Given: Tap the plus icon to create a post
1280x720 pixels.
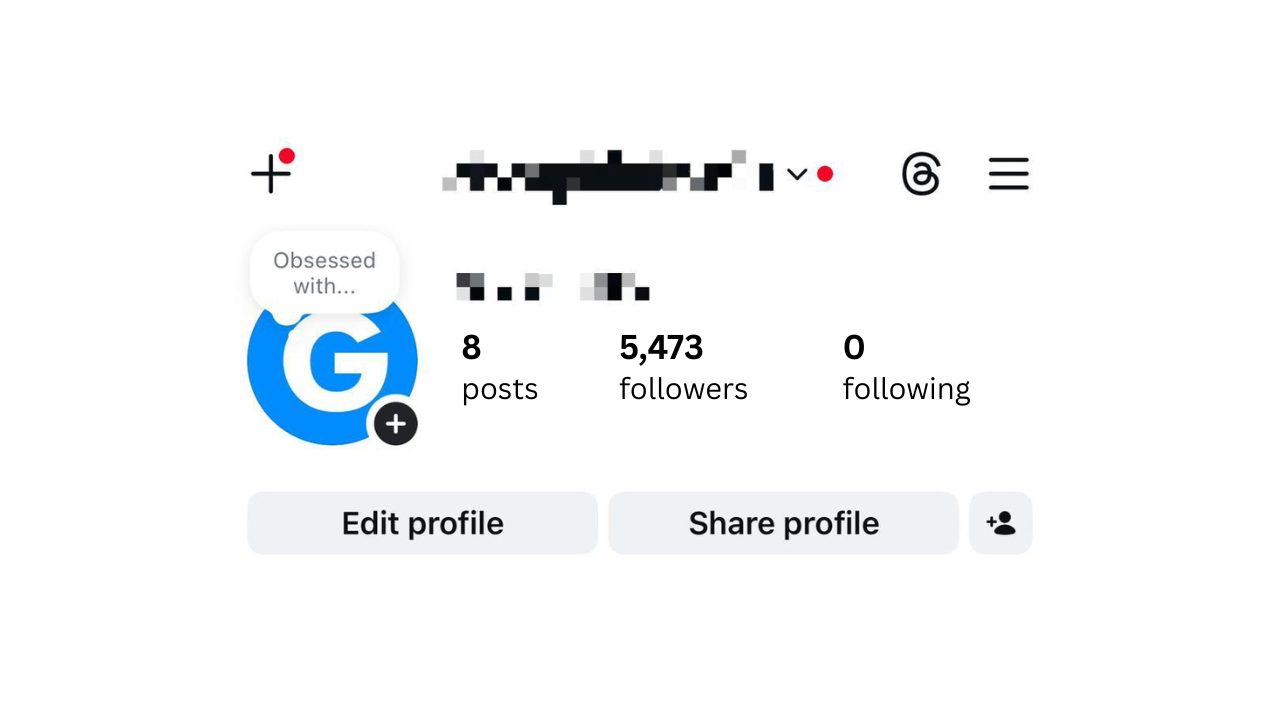Looking at the screenshot, I should click(x=270, y=175).
